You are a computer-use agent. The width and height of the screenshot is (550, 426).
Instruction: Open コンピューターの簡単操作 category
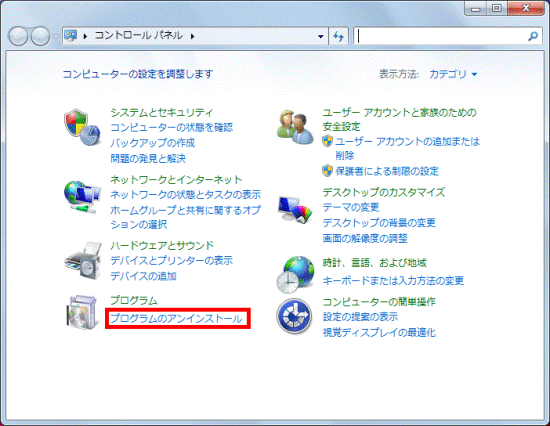(x=379, y=301)
